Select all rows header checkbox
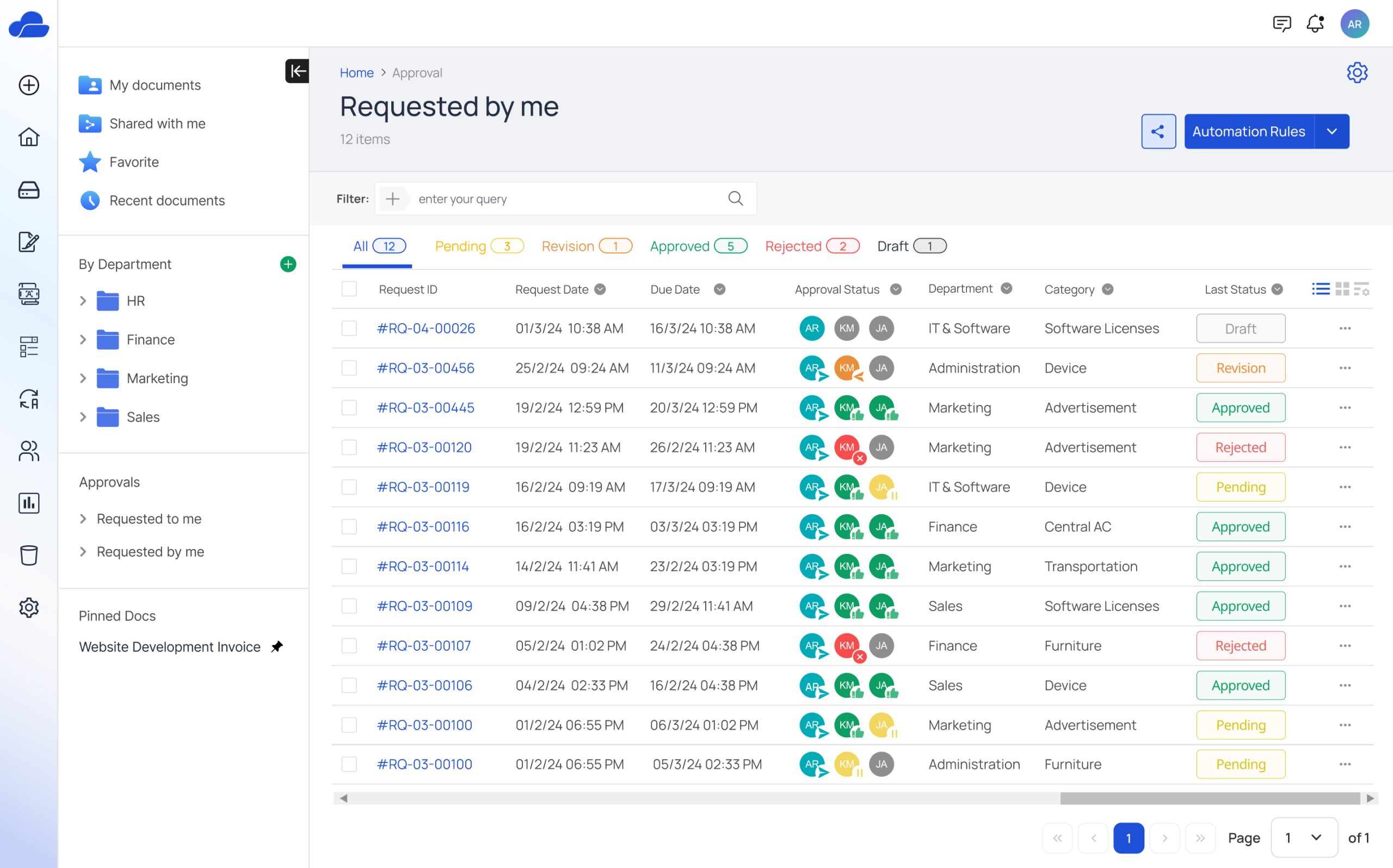The height and width of the screenshot is (868, 1393). pyautogui.click(x=349, y=289)
